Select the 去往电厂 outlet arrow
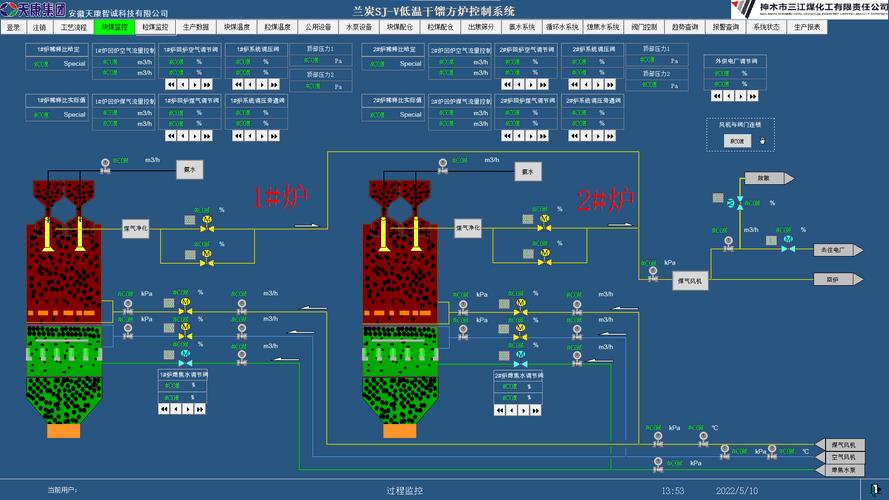This screenshot has height=500, width=889. point(830,249)
